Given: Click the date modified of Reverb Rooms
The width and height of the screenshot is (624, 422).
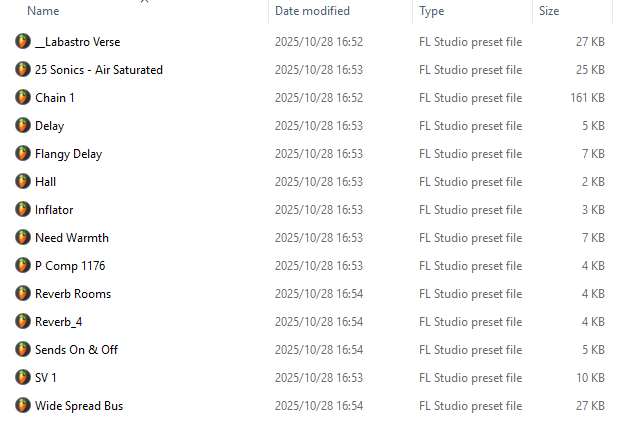Looking at the screenshot, I should click(319, 294).
